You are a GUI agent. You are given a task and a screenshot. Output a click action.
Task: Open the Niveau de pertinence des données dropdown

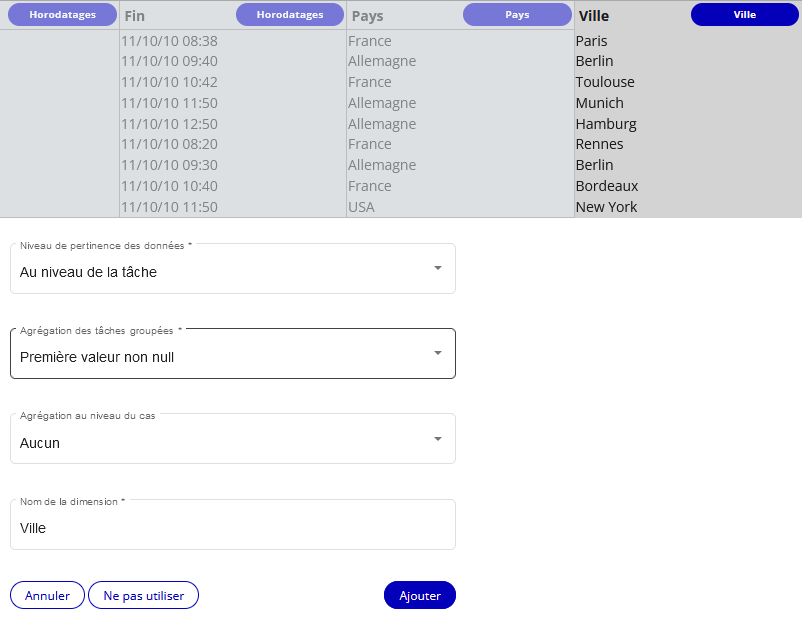coord(232,270)
